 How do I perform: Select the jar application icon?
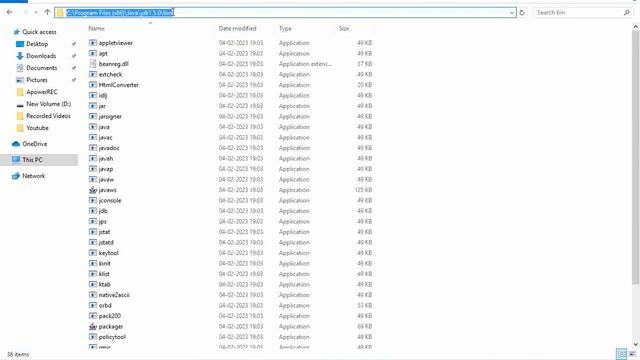click(93, 106)
